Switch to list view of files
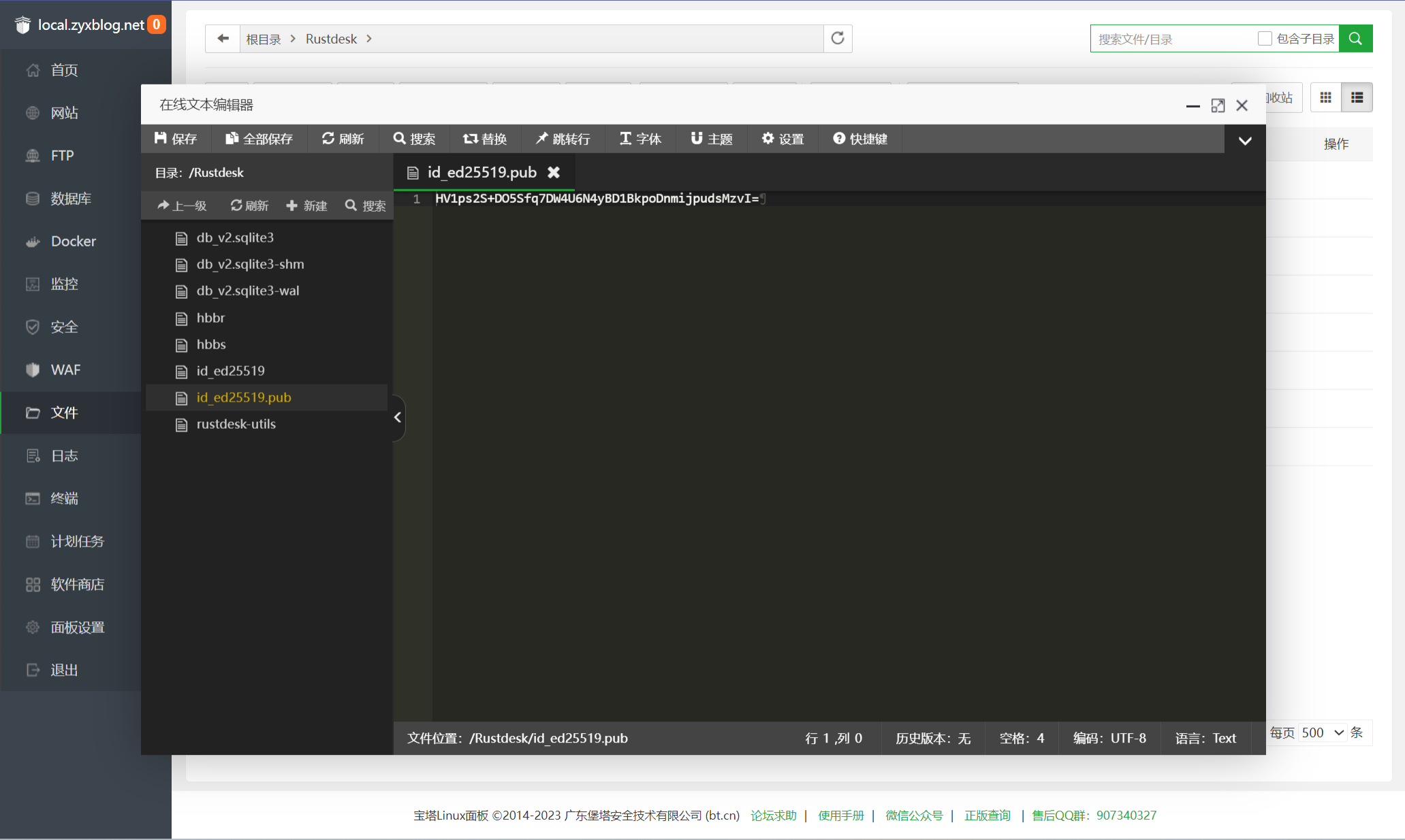The image size is (1405, 840). tap(1357, 98)
